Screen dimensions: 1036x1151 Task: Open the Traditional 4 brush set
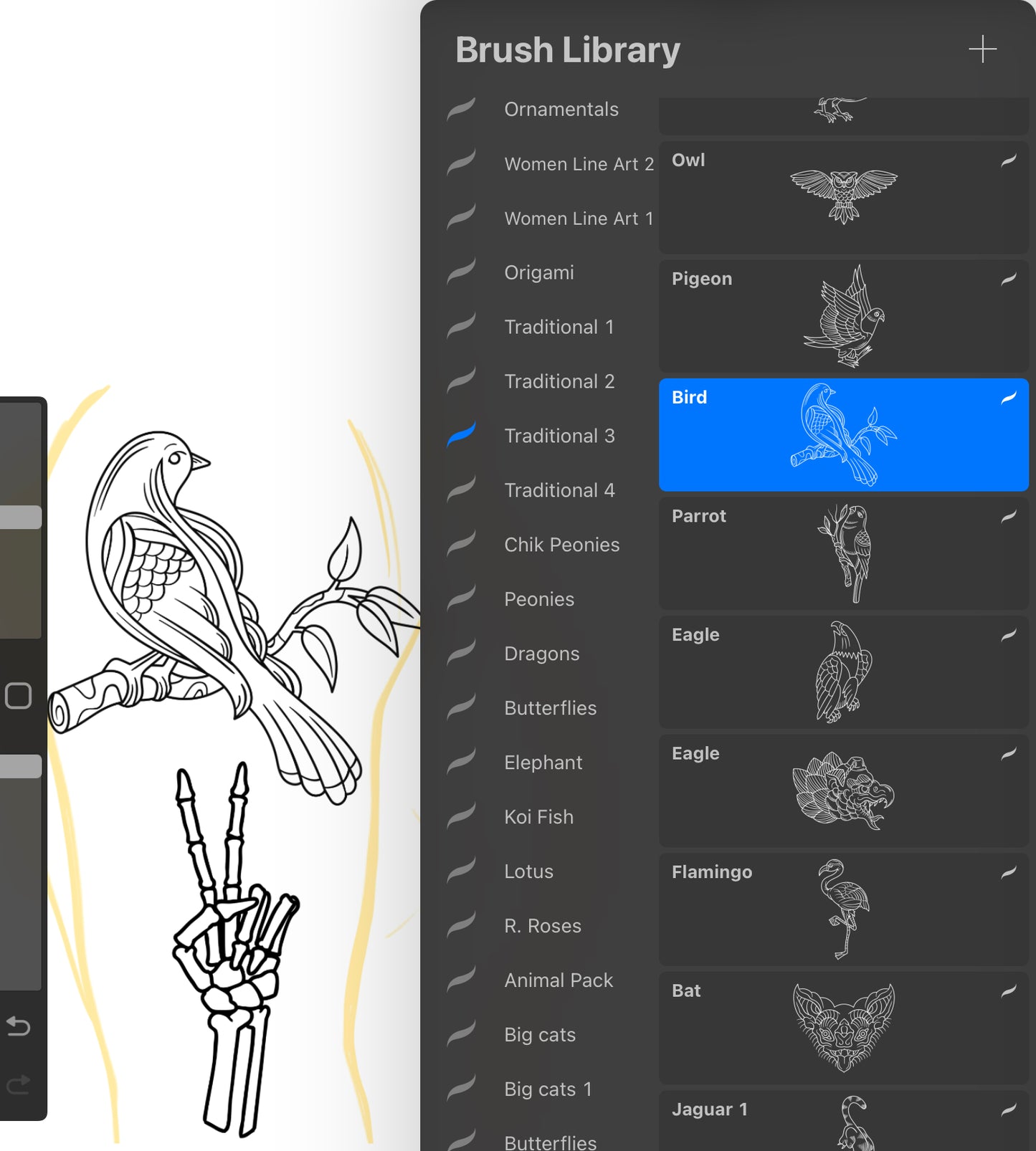click(x=559, y=490)
